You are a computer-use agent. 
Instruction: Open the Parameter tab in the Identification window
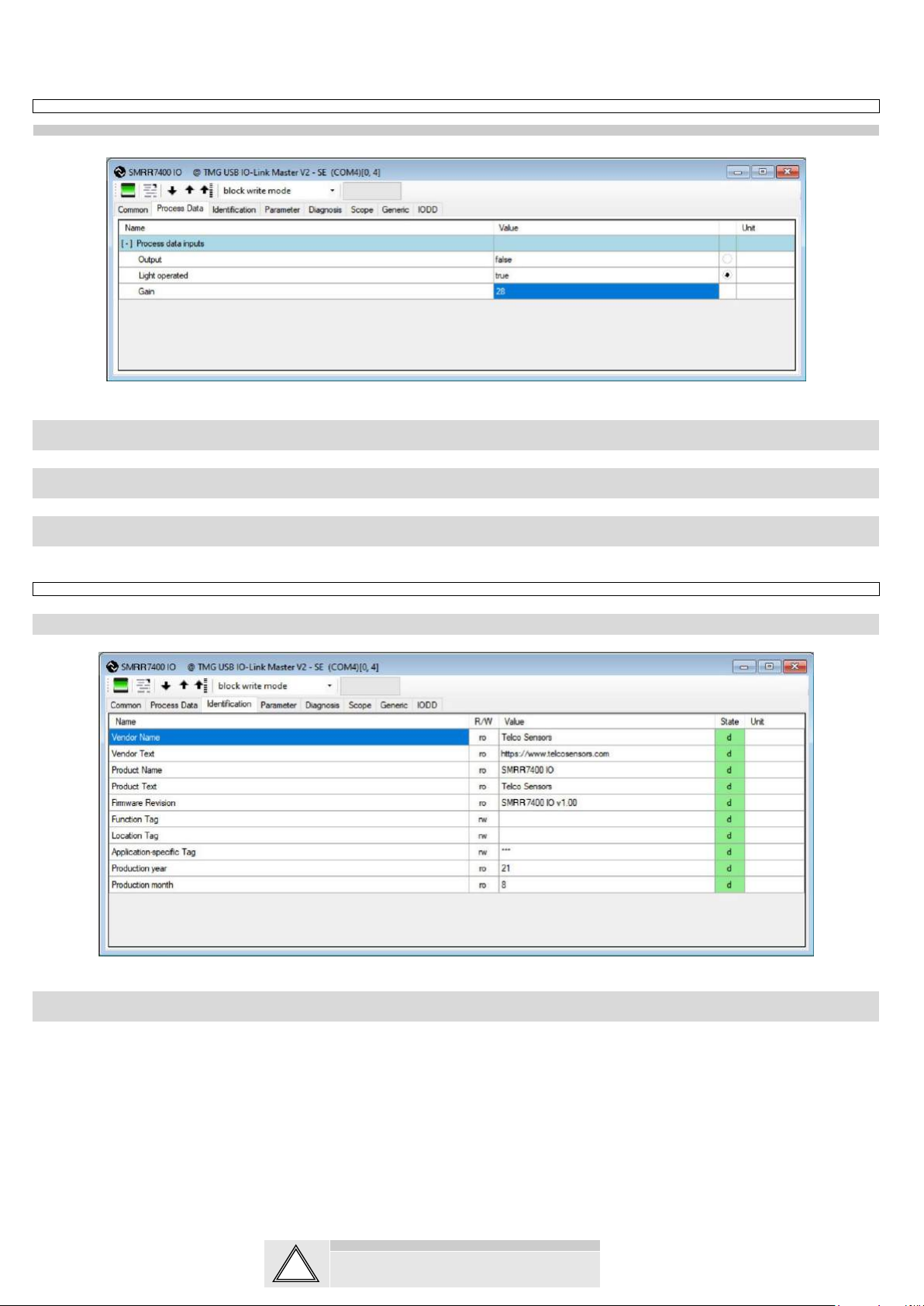[x=278, y=705]
